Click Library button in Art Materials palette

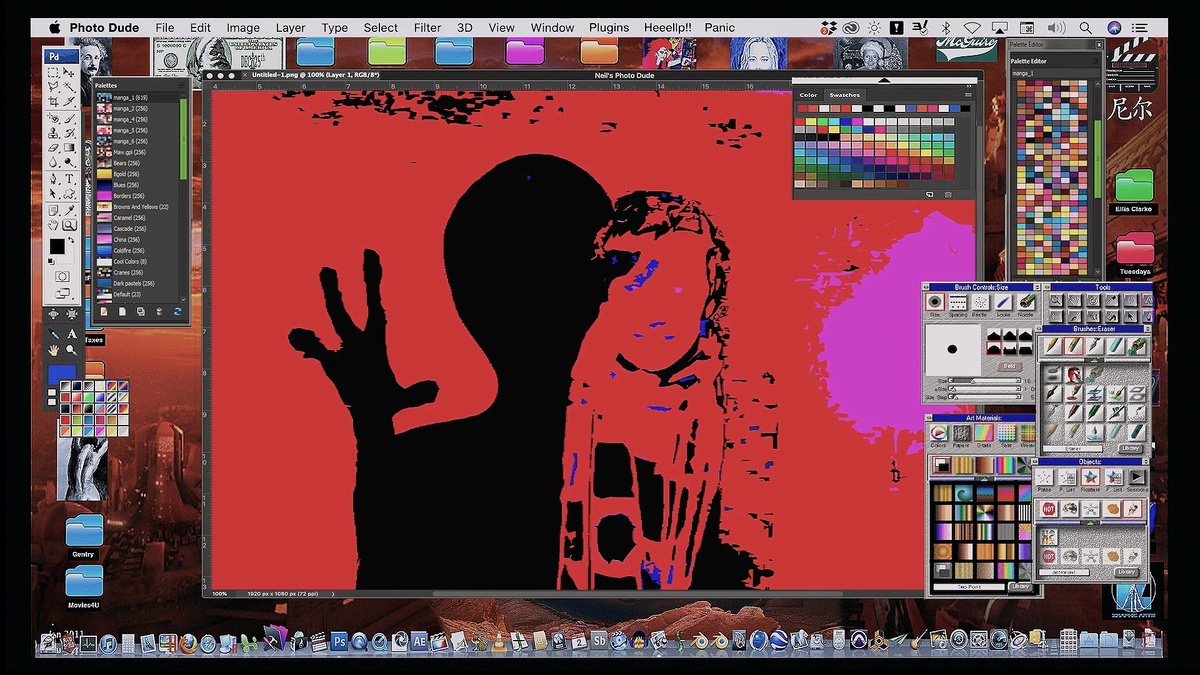[1020, 586]
